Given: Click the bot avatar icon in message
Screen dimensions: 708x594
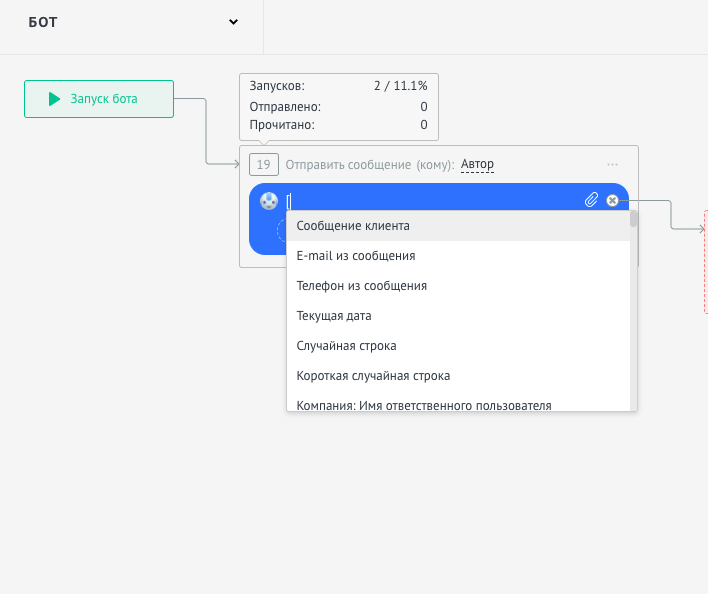Looking at the screenshot, I should (x=269, y=201).
